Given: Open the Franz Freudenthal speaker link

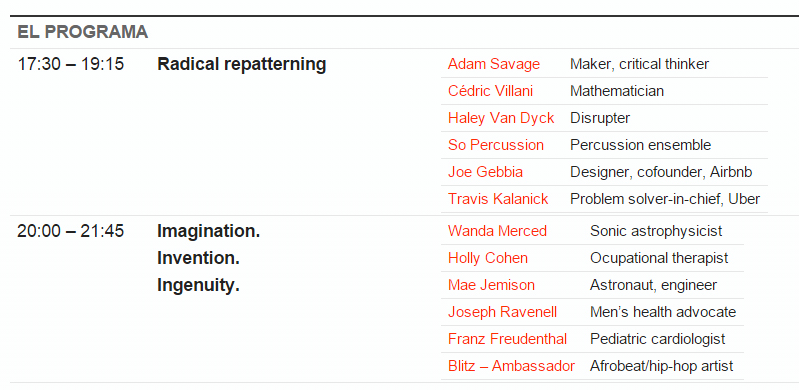Looking at the screenshot, I should point(507,339).
